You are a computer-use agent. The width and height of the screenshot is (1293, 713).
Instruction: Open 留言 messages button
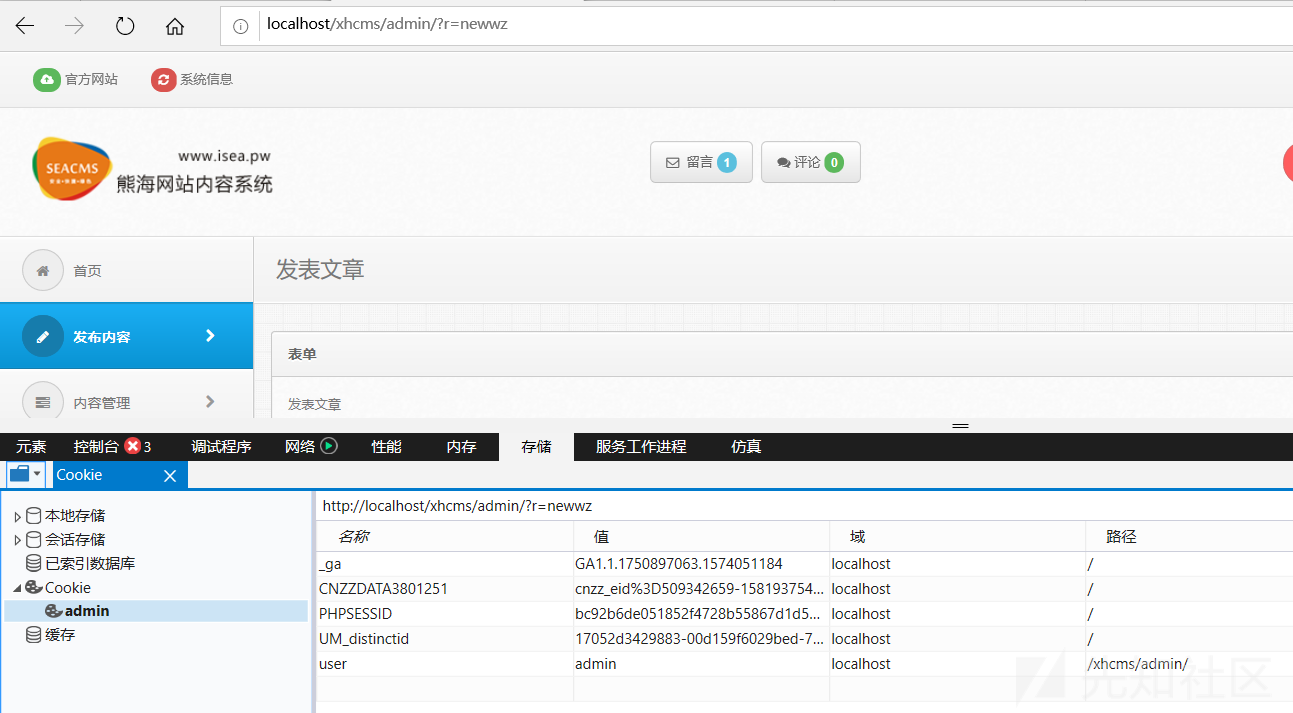tap(701, 162)
